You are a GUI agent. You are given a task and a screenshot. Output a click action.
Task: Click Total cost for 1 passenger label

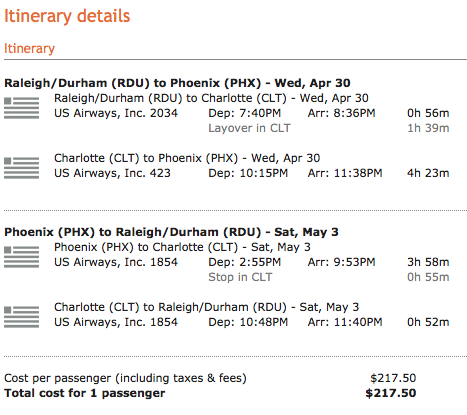[x=84, y=393]
